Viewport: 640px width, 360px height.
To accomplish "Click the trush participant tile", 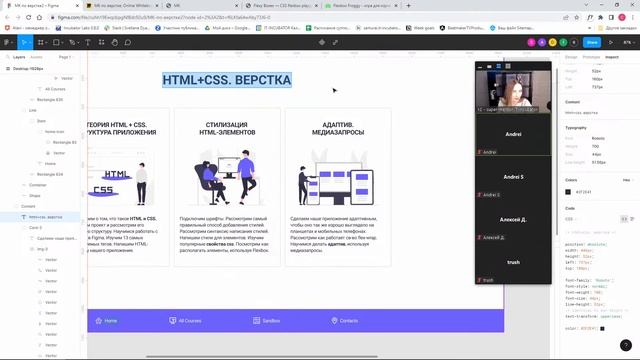I will (513, 262).
